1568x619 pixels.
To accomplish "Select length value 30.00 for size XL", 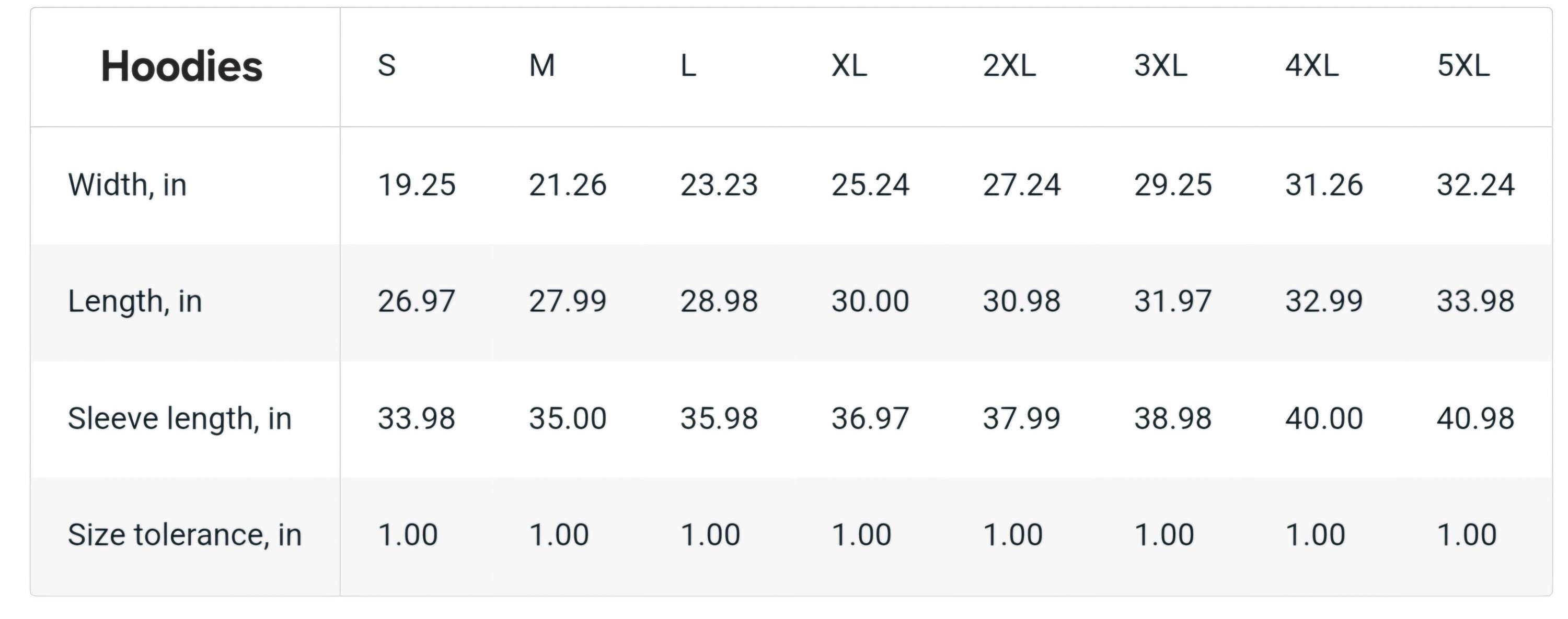I will click(x=870, y=301).
